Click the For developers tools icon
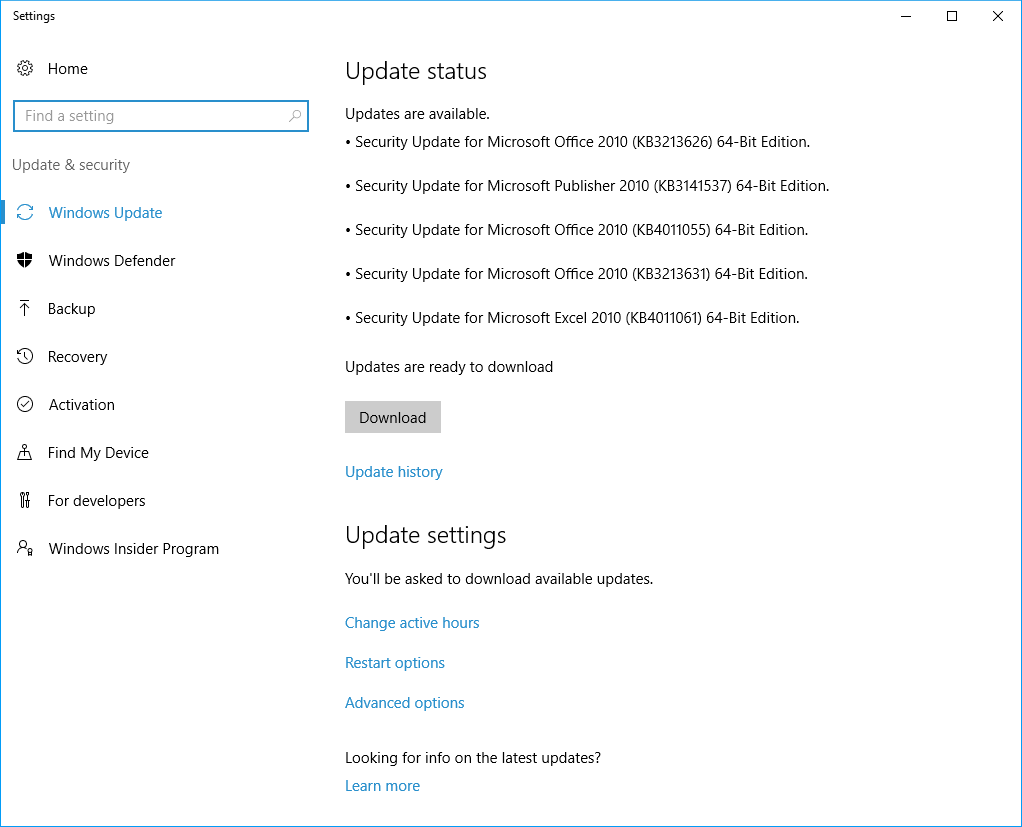The image size is (1022, 827). click(x=25, y=501)
